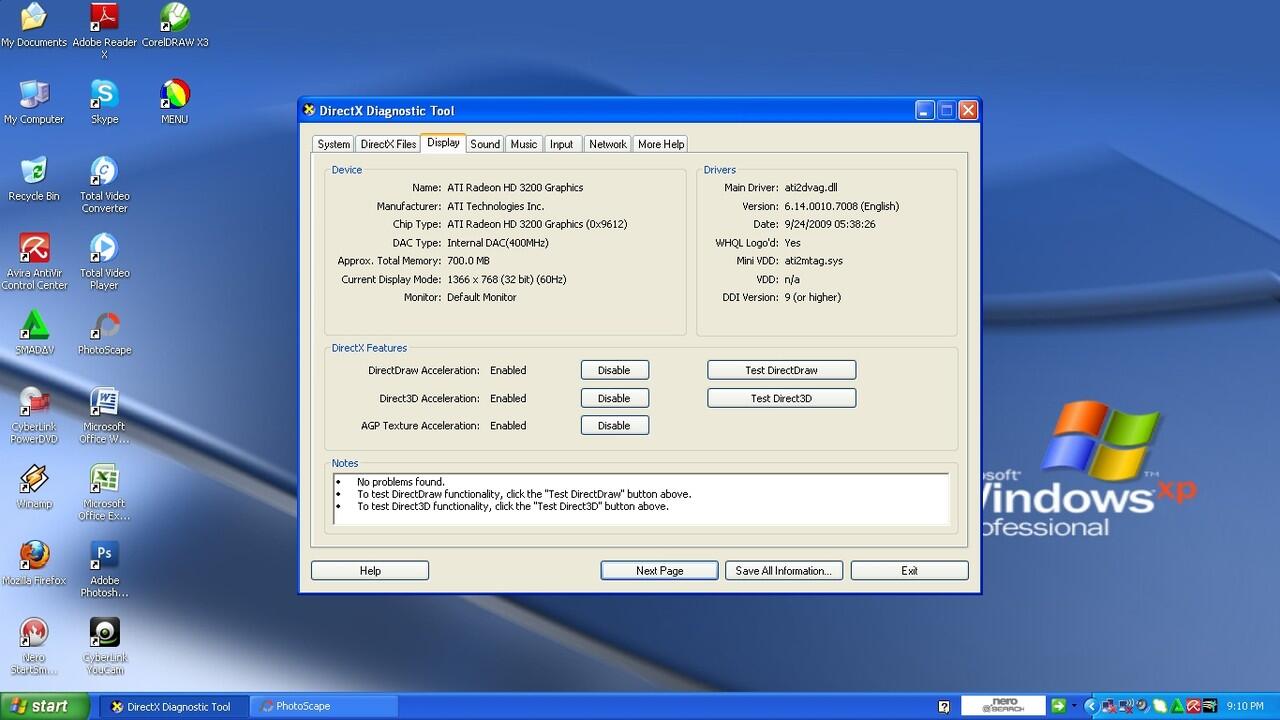Launch CyberLink YouCam shortcut
The width and height of the screenshot is (1280, 720).
tap(104, 646)
